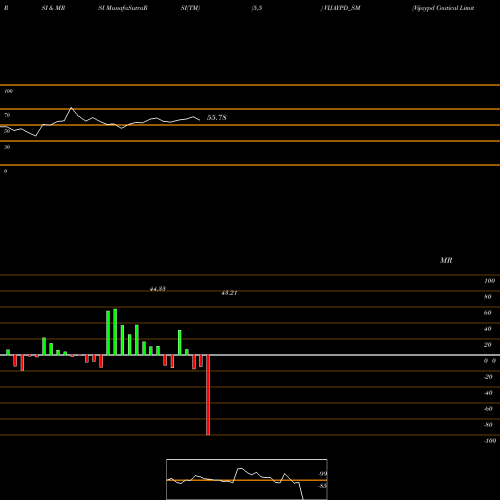Click the RSI axis label 100

tap(8, 91)
